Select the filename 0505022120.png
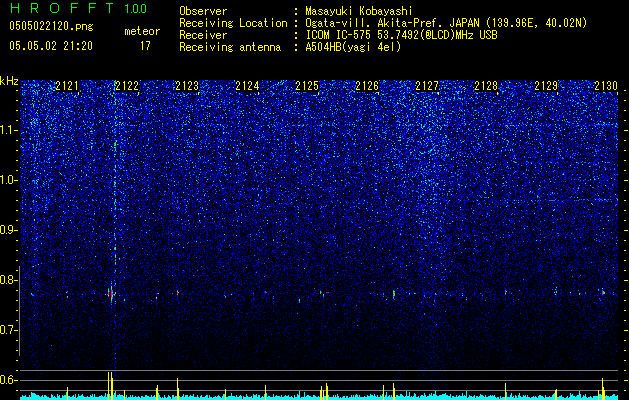Screen dimensions: 629x400 (x=51, y=26)
